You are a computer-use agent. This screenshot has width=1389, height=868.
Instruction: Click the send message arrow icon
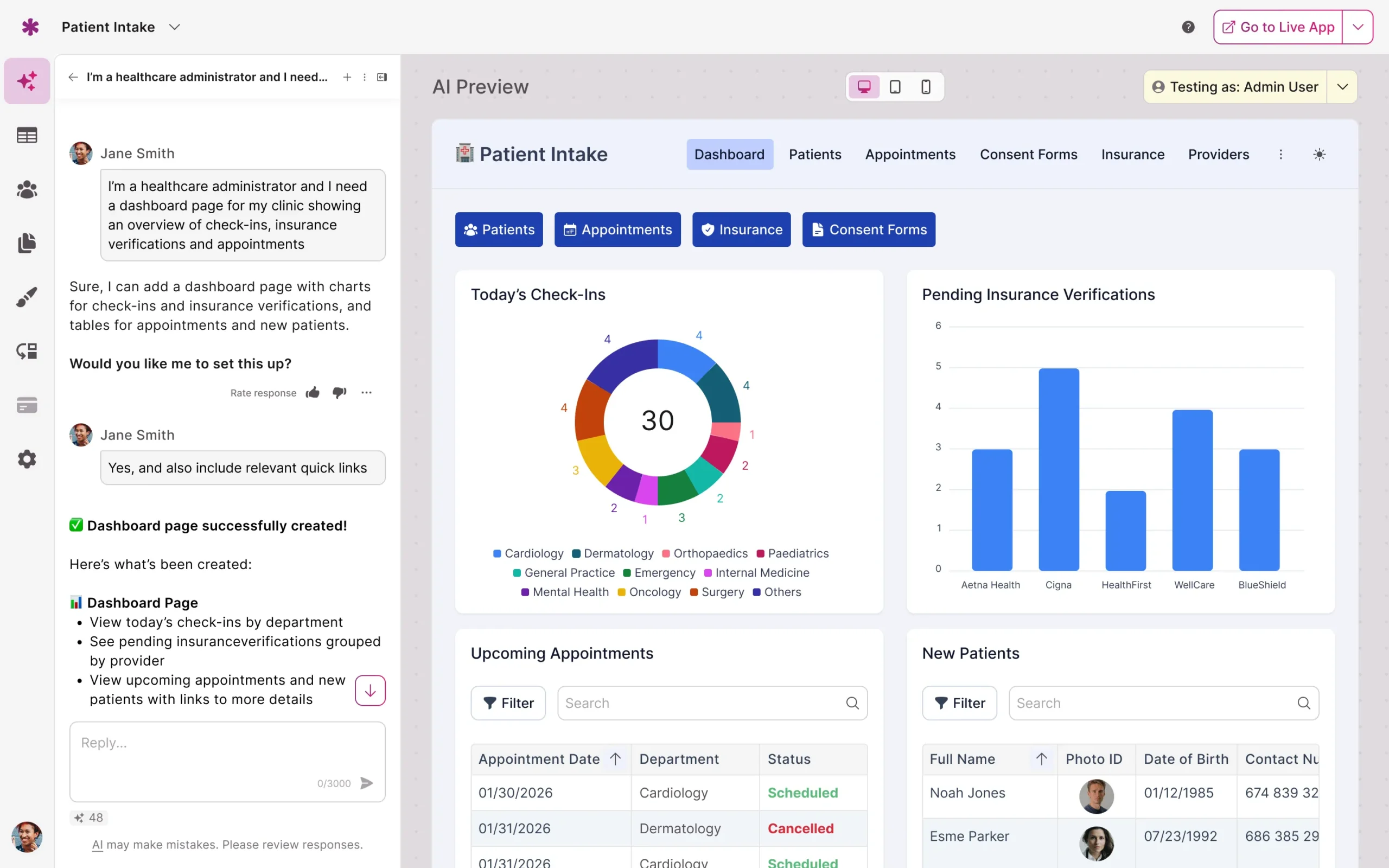[366, 783]
